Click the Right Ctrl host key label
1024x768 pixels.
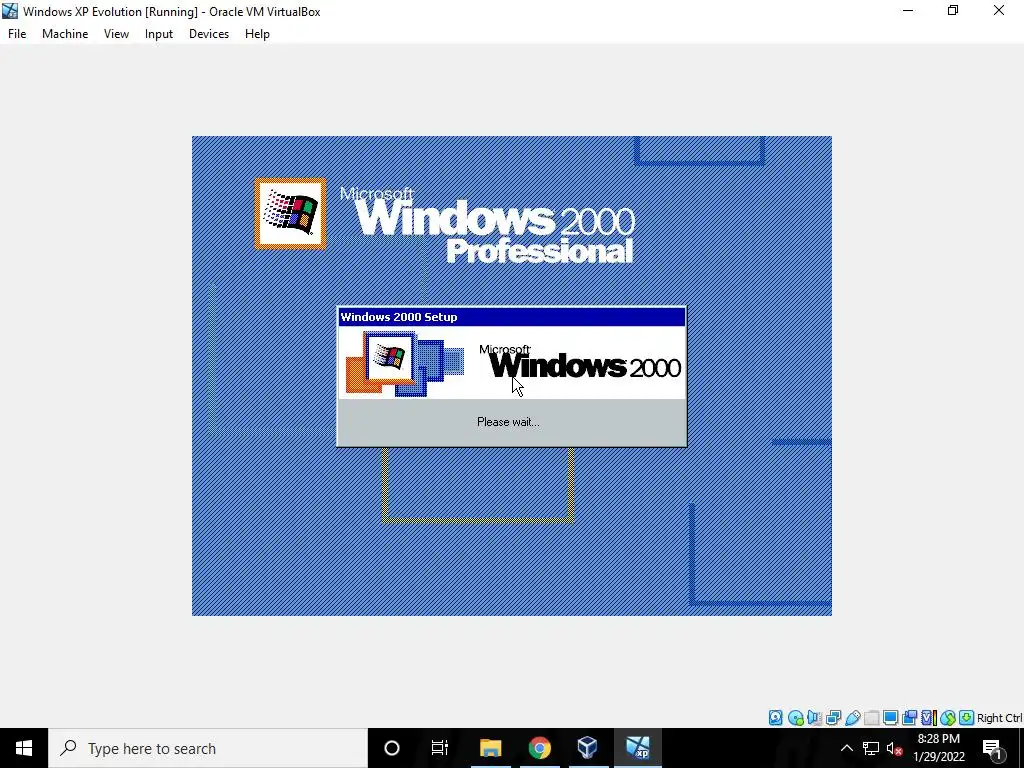(x=999, y=718)
